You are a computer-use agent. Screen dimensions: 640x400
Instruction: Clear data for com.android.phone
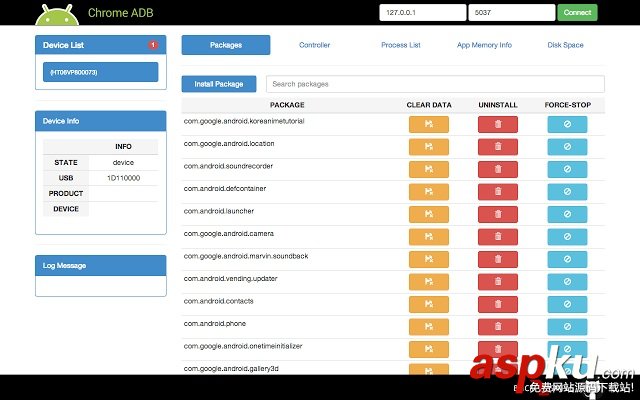429,327
